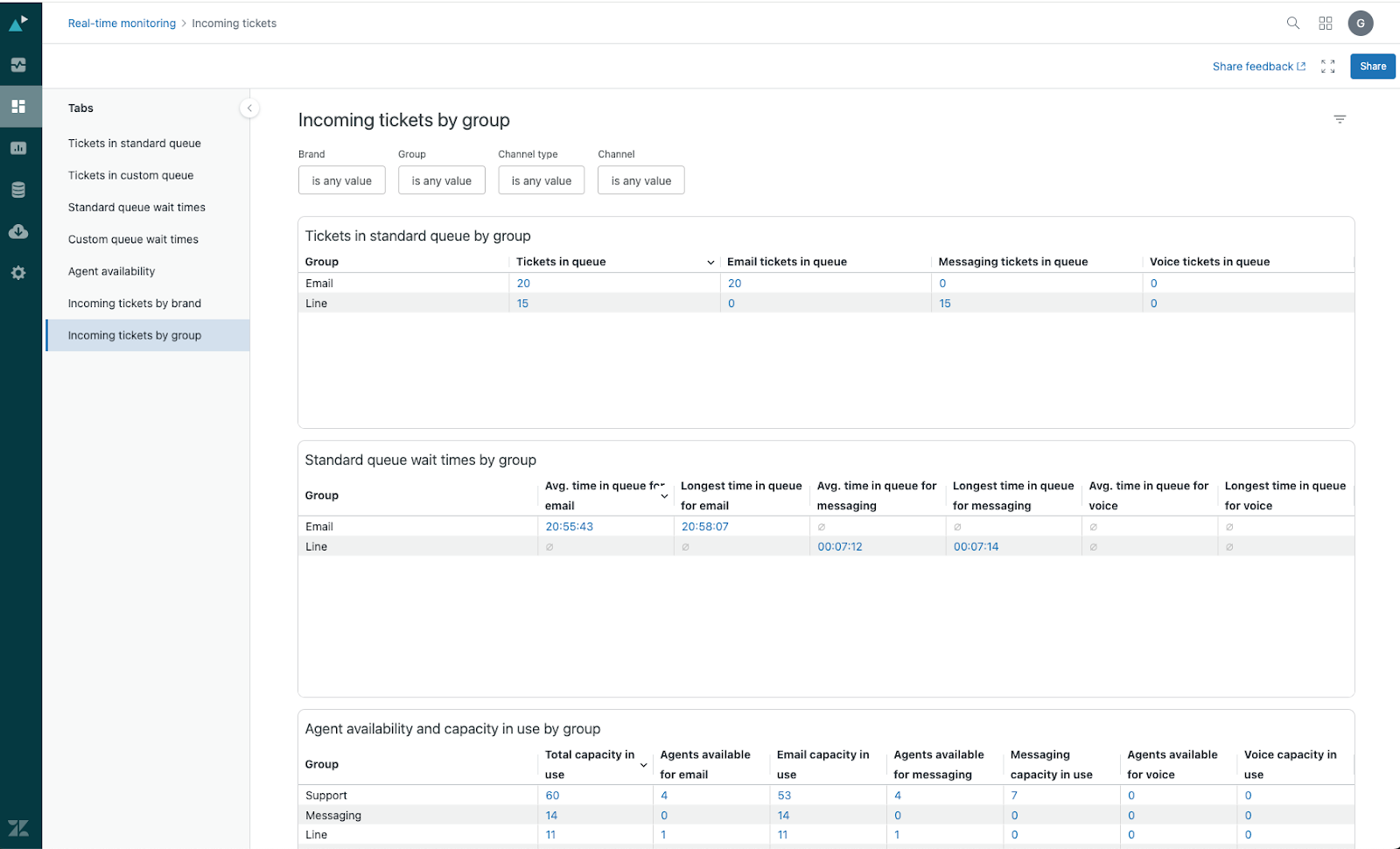Open the Brand filter dropdown
The height and width of the screenshot is (849, 1400).
point(341,180)
